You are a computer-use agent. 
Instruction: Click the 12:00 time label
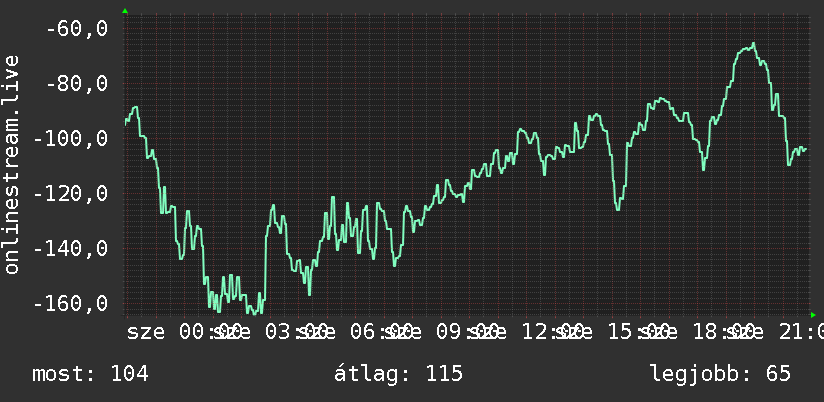tap(554, 332)
